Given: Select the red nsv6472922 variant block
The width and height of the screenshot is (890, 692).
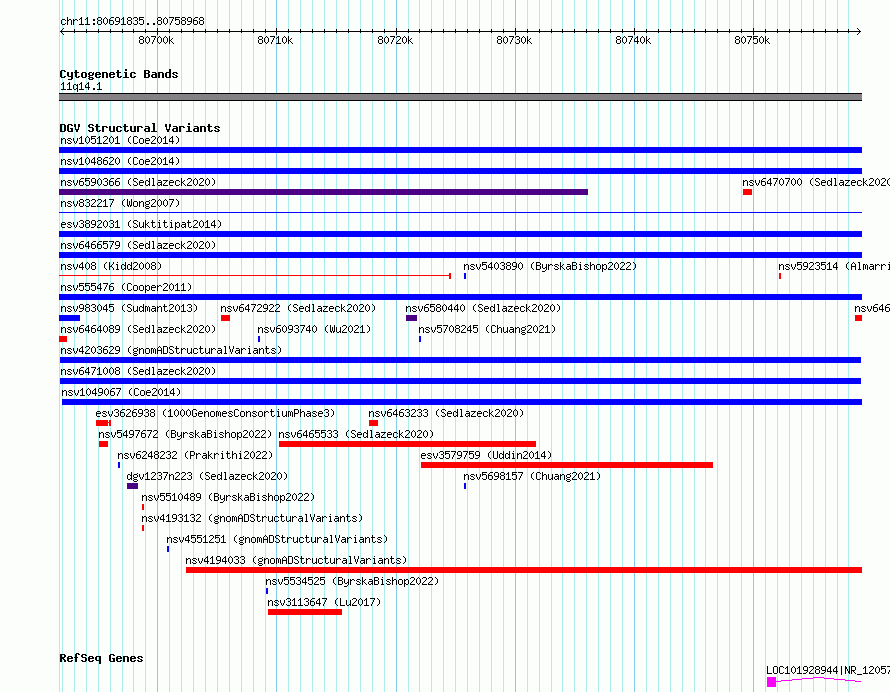Looking at the screenshot, I should coord(225,318).
